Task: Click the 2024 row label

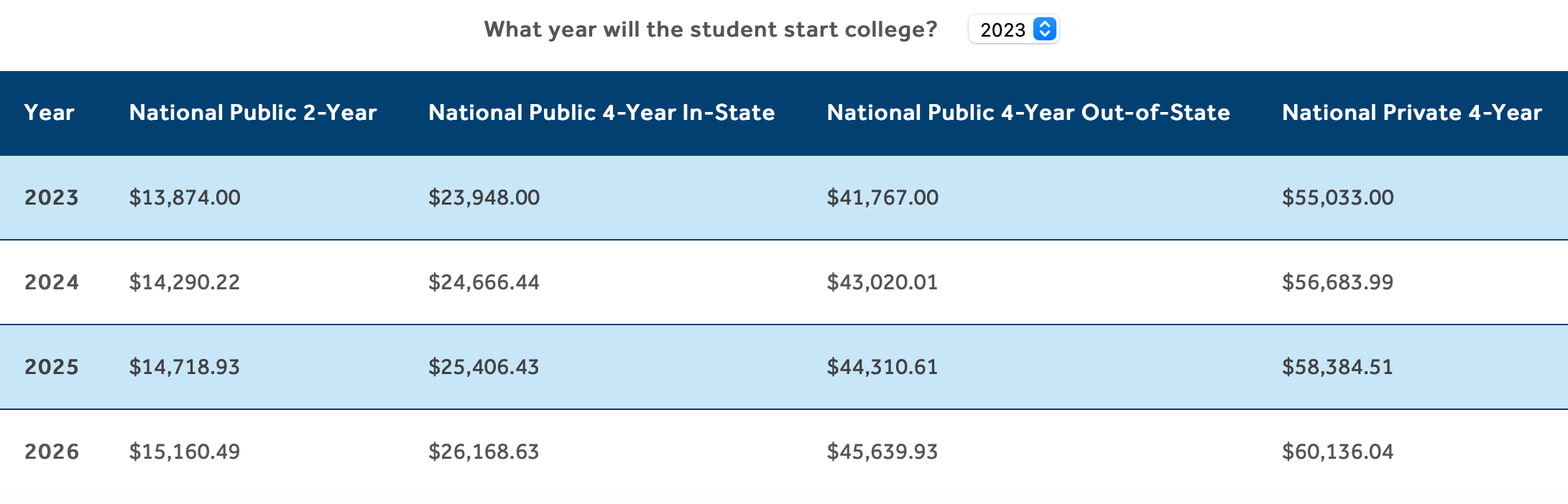Action: 51,282
